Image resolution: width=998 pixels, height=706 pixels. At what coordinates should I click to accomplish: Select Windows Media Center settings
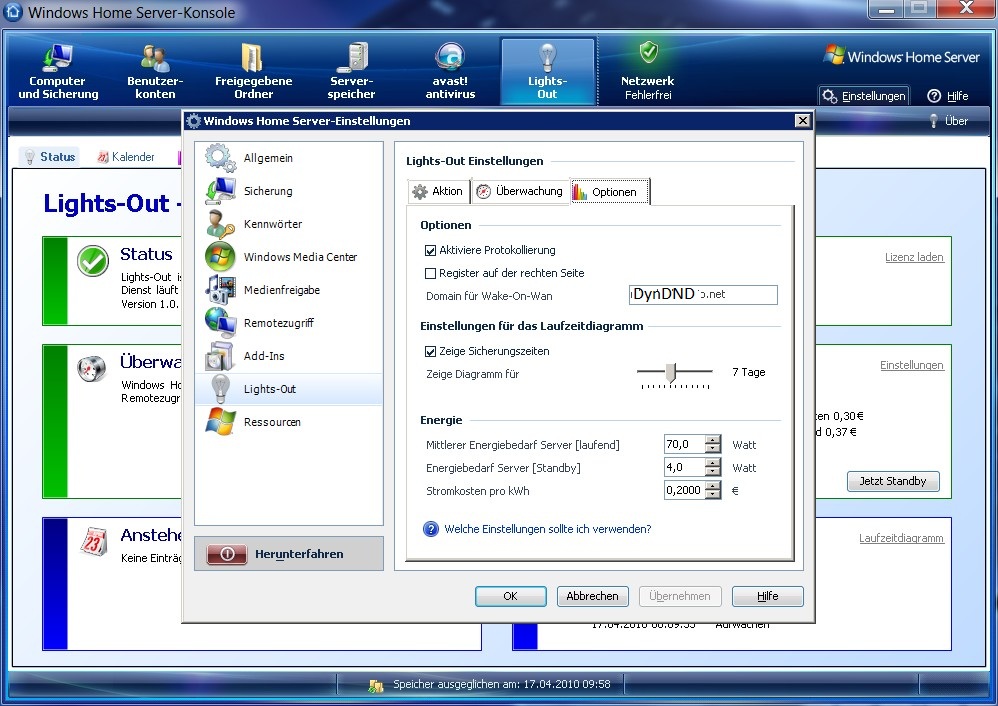point(288,257)
